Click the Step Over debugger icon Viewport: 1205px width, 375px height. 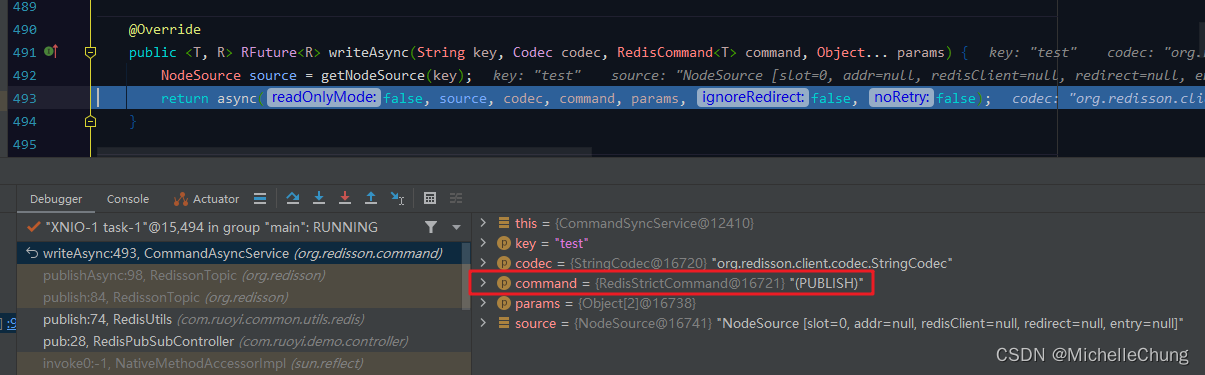[x=293, y=198]
